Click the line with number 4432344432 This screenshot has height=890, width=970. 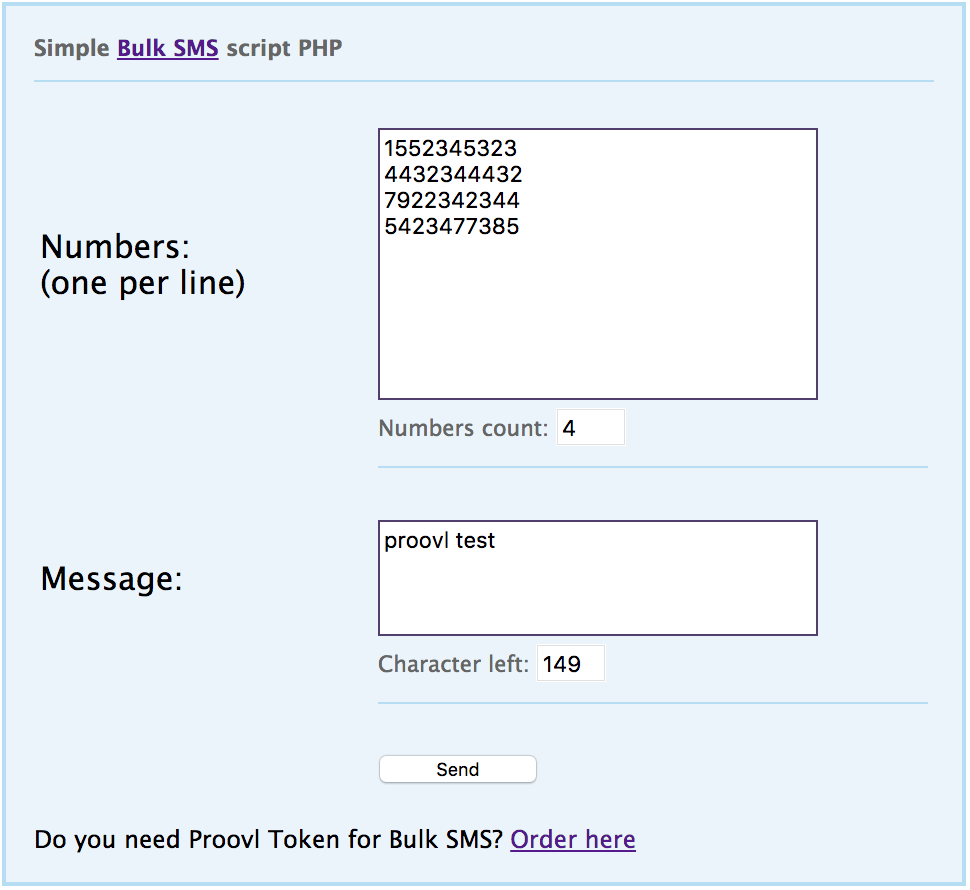coord(453,175)
